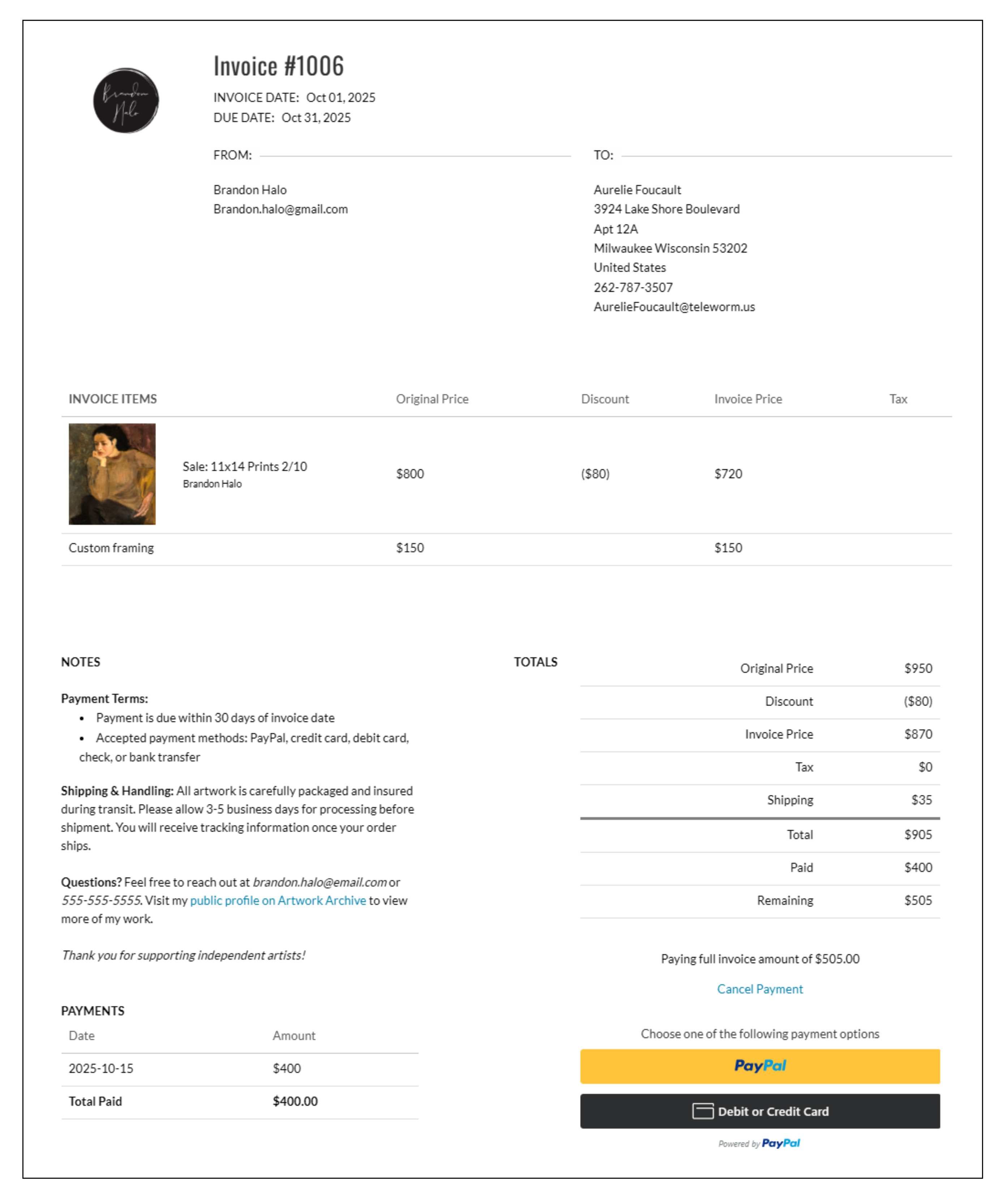Click the Discount column header
Image resolution: width=1008 pixels, height=1200 pixels.
tap(605, 399)
